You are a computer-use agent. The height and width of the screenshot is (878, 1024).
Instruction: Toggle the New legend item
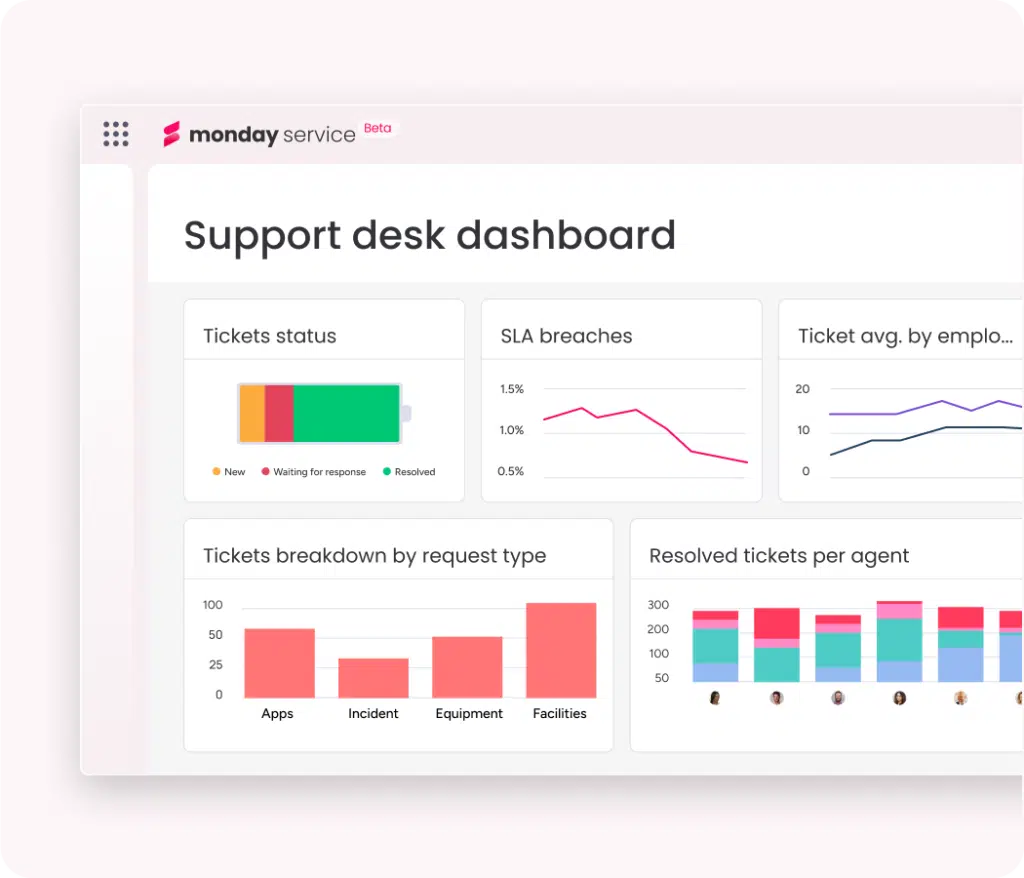(229, 472)
